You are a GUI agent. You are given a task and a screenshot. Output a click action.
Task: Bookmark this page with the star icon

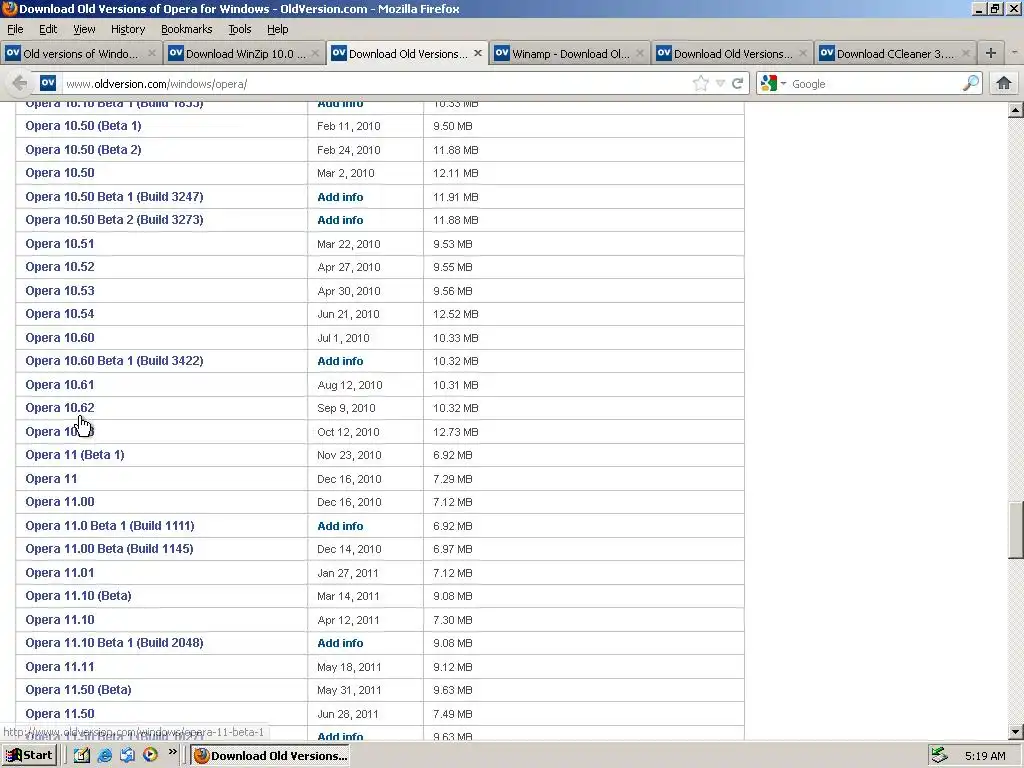coord(701,83)
